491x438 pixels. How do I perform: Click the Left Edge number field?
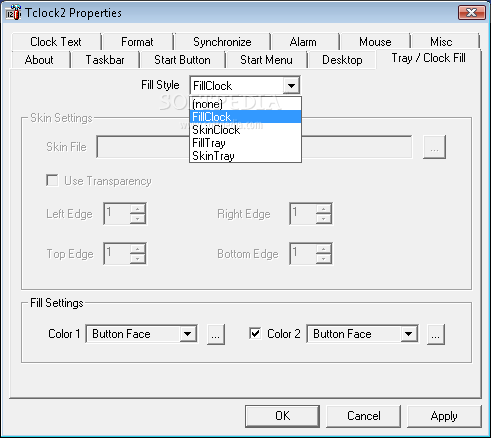117,214
